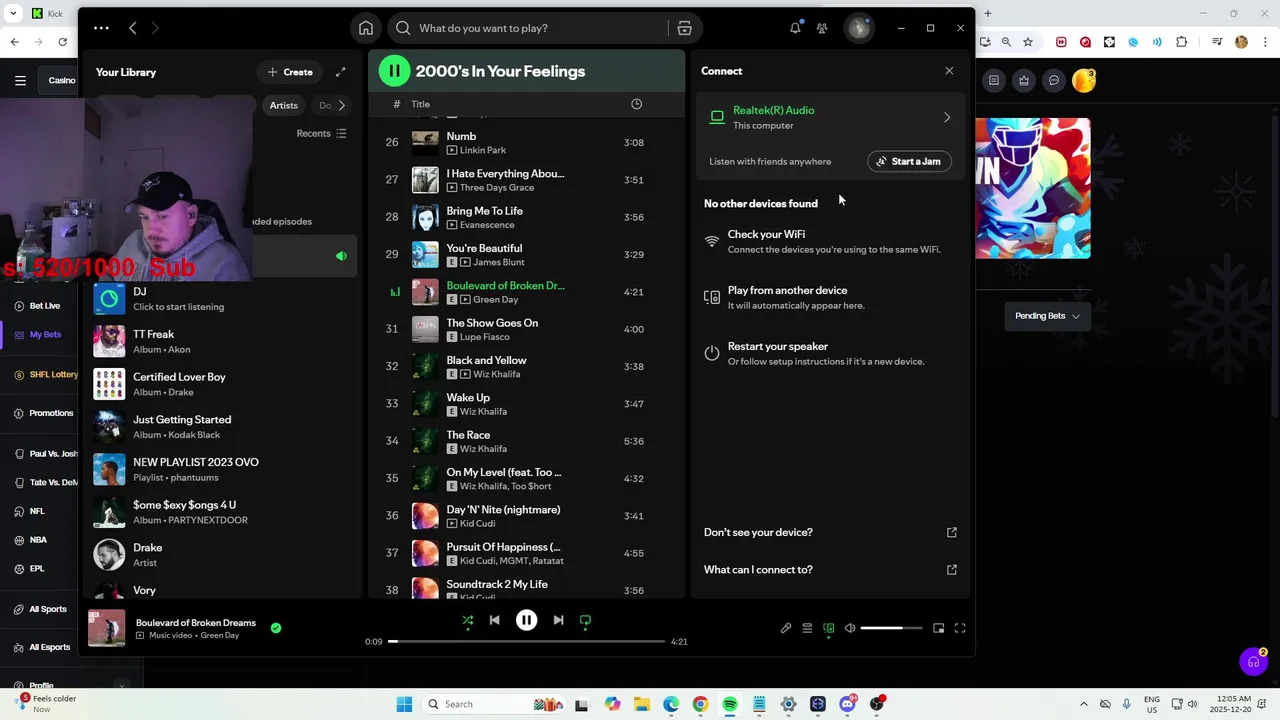Screen dimensions: 1280x720
Task: Switch the library list view via Recents icon
Action: coord(341,133)
